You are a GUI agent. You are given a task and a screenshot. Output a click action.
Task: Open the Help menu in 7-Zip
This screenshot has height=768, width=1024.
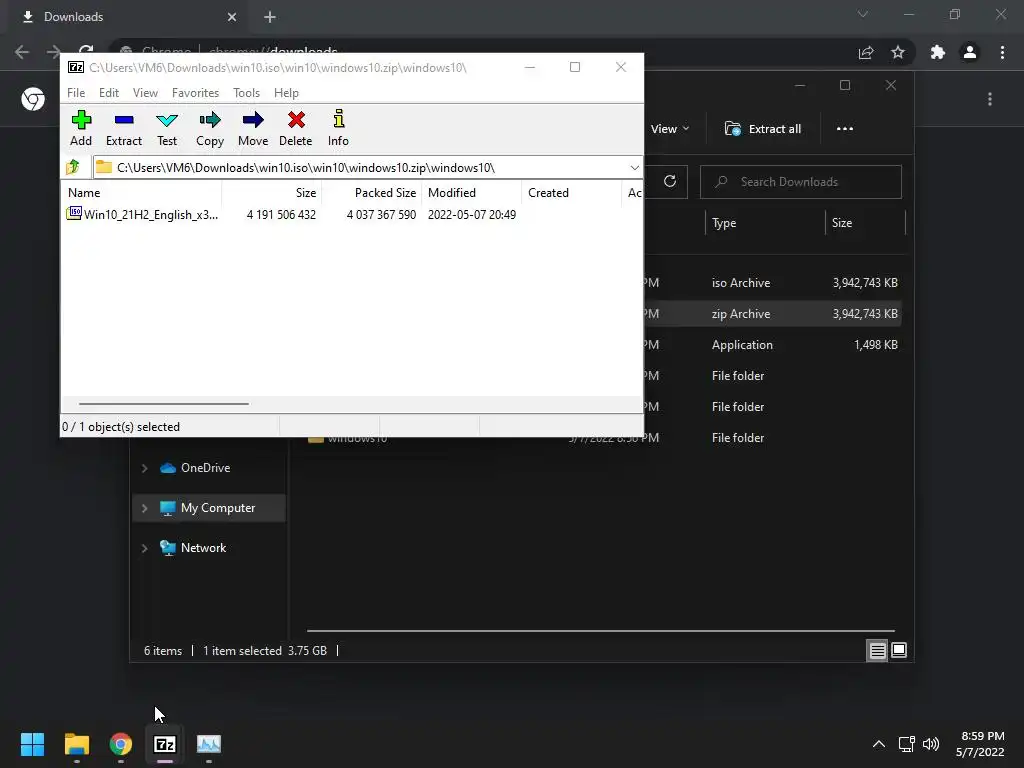click(286, 93)
